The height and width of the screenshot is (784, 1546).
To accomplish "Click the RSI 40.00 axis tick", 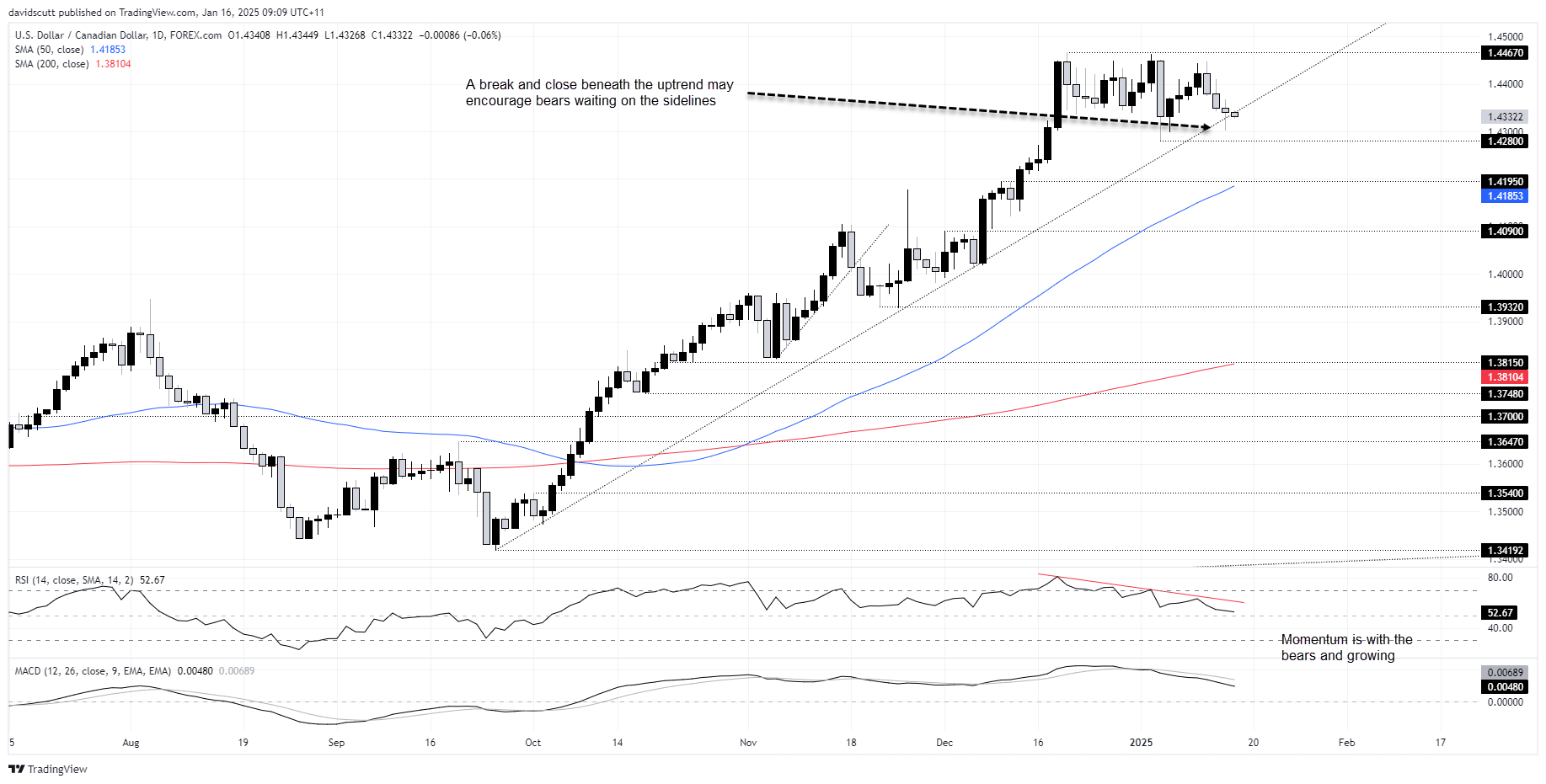I will pyautogui.click(x=1500, y=628).
